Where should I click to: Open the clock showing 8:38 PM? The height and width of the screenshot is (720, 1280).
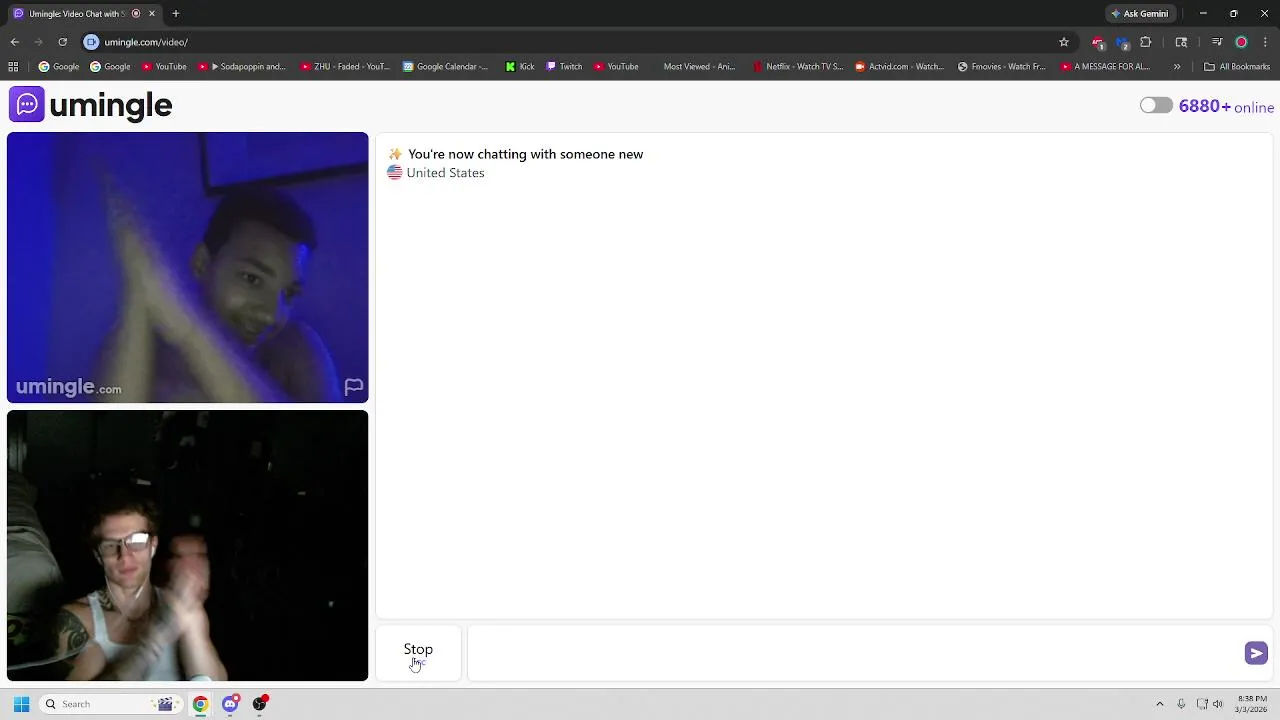pos(1251,704)
